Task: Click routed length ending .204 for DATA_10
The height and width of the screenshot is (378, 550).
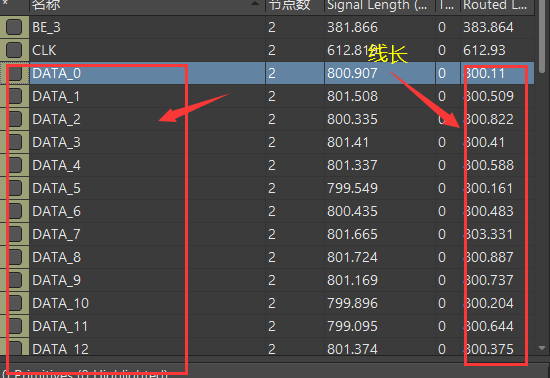Action: [x=488, y=303]
